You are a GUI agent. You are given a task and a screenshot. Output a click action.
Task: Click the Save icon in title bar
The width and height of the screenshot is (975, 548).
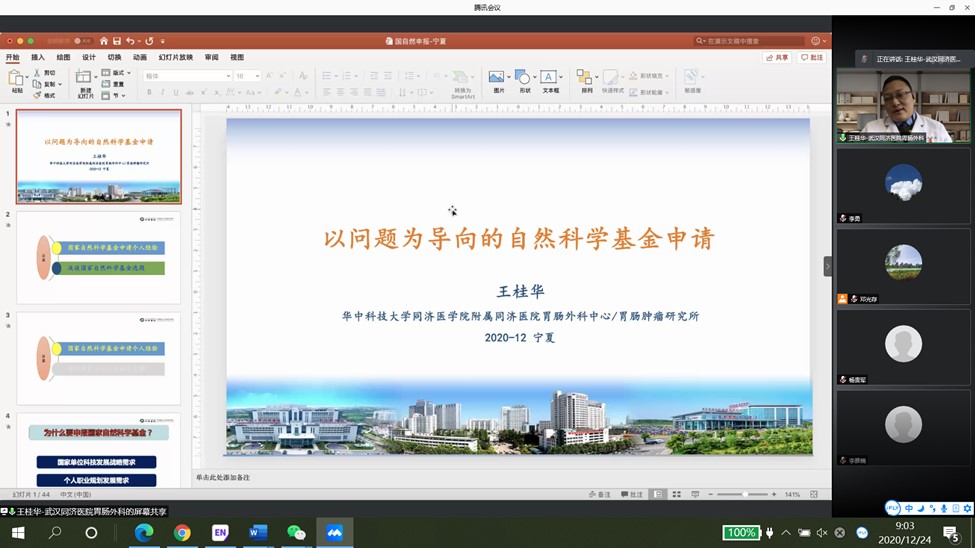(x=117, y=41)
